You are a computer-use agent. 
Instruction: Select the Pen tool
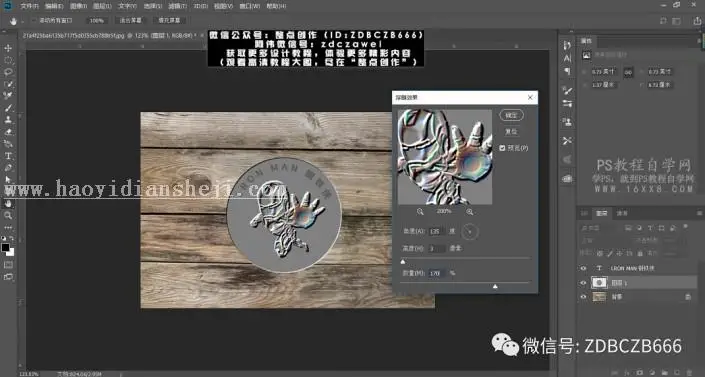[8, 167]
